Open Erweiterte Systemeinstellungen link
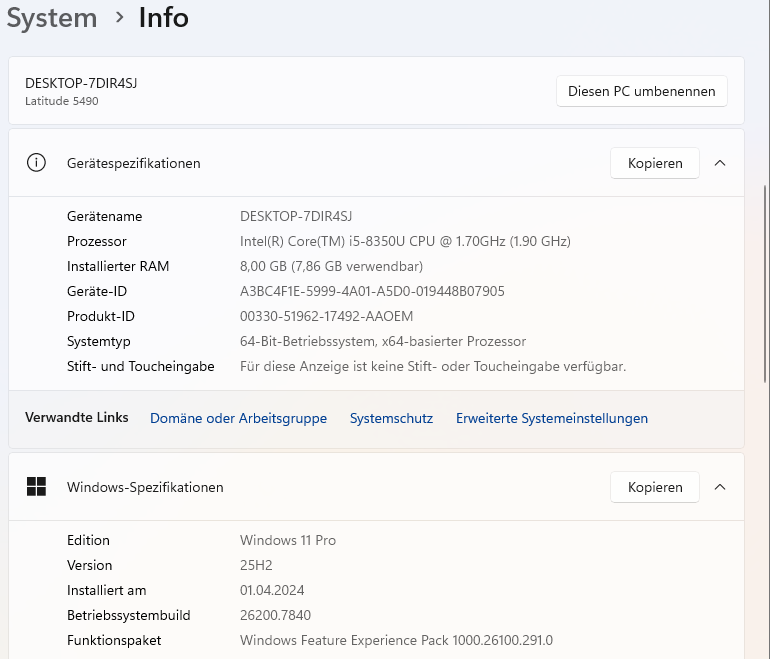 552,418
